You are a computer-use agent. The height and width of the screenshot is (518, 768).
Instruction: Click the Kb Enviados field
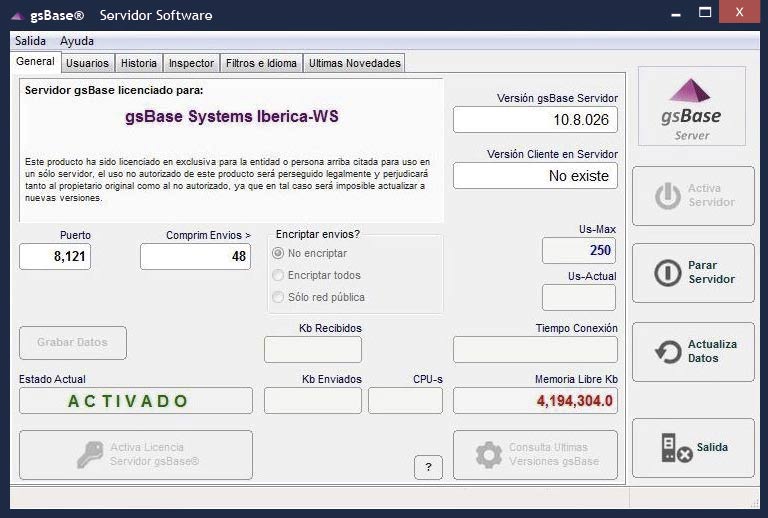(313, 400)
